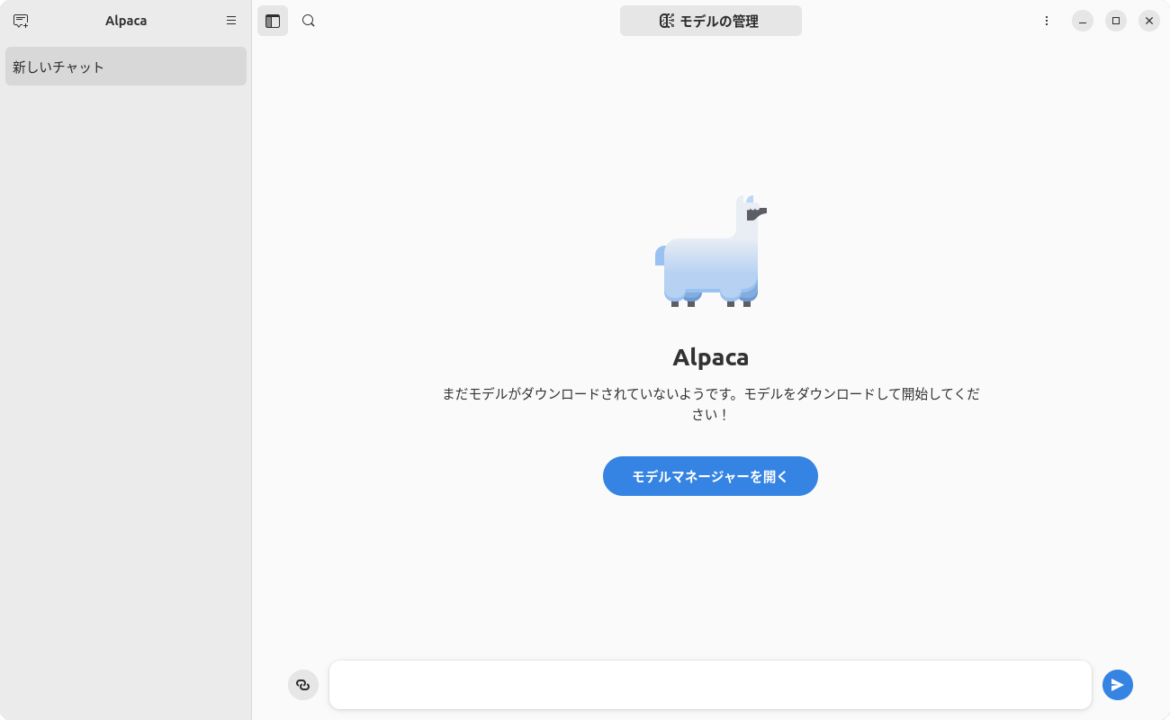Close the Alpaca window
1170x720 pixels.
point(1148,20)
